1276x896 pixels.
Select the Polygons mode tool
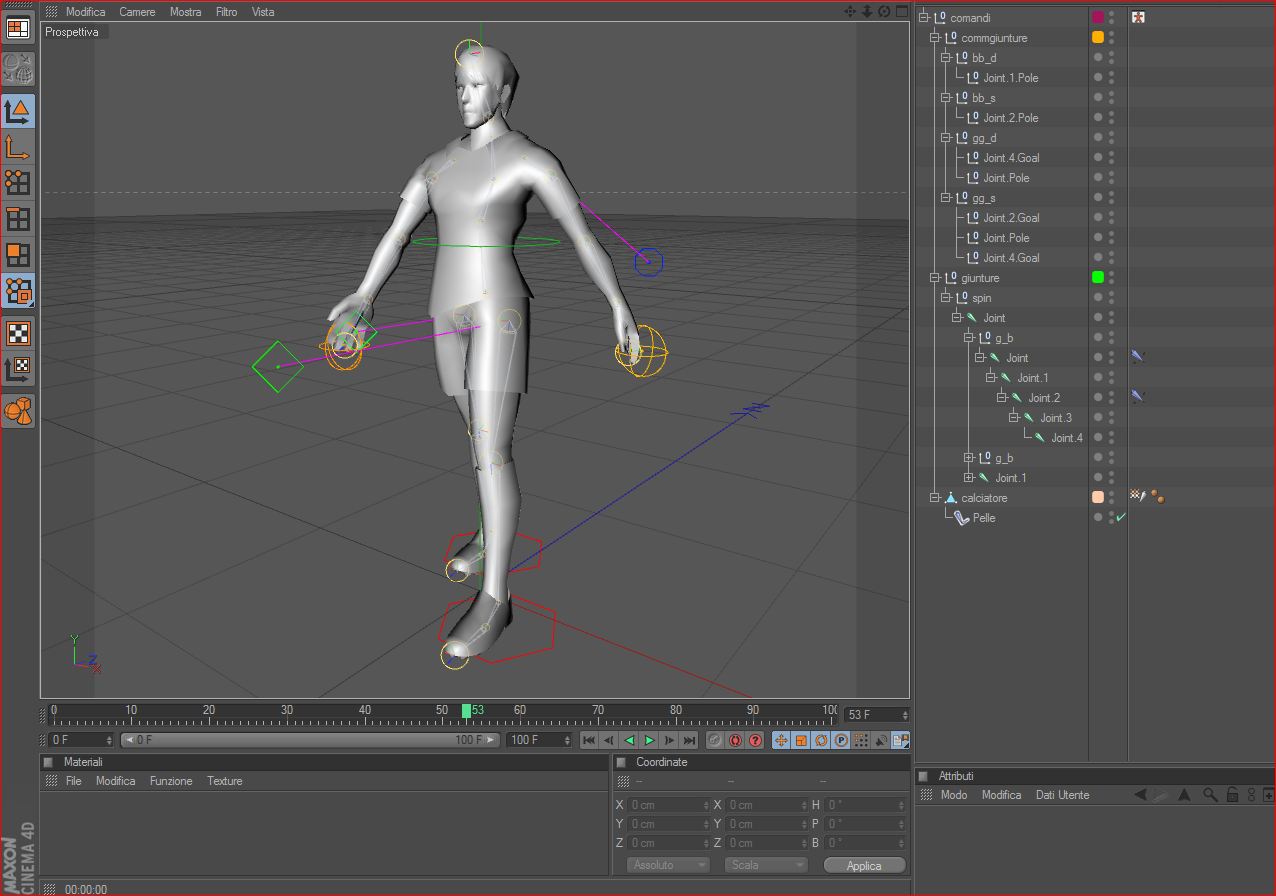18,254
